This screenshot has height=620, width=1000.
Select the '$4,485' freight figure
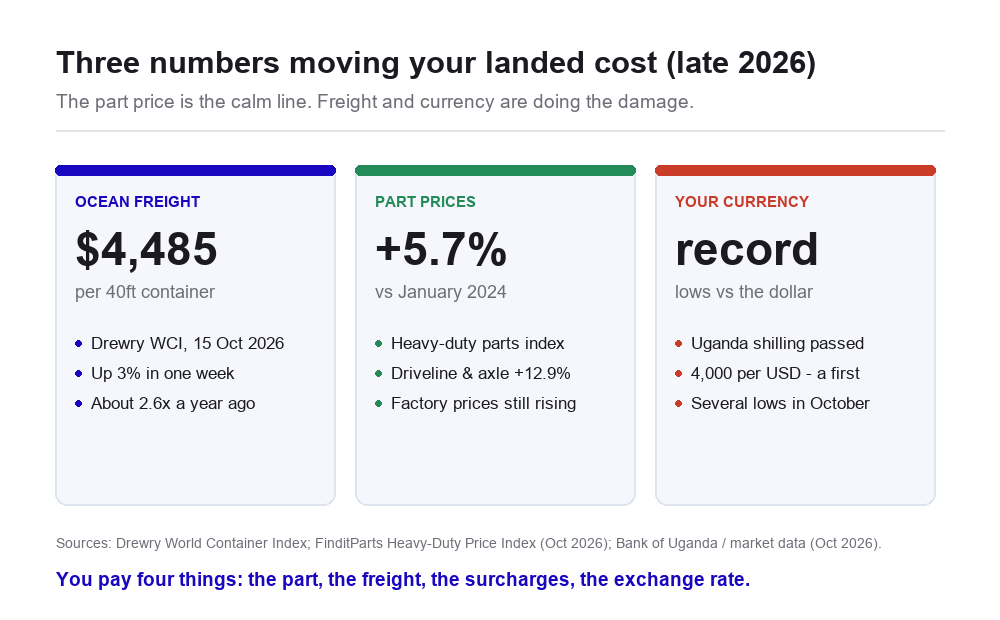pos(147,249)
